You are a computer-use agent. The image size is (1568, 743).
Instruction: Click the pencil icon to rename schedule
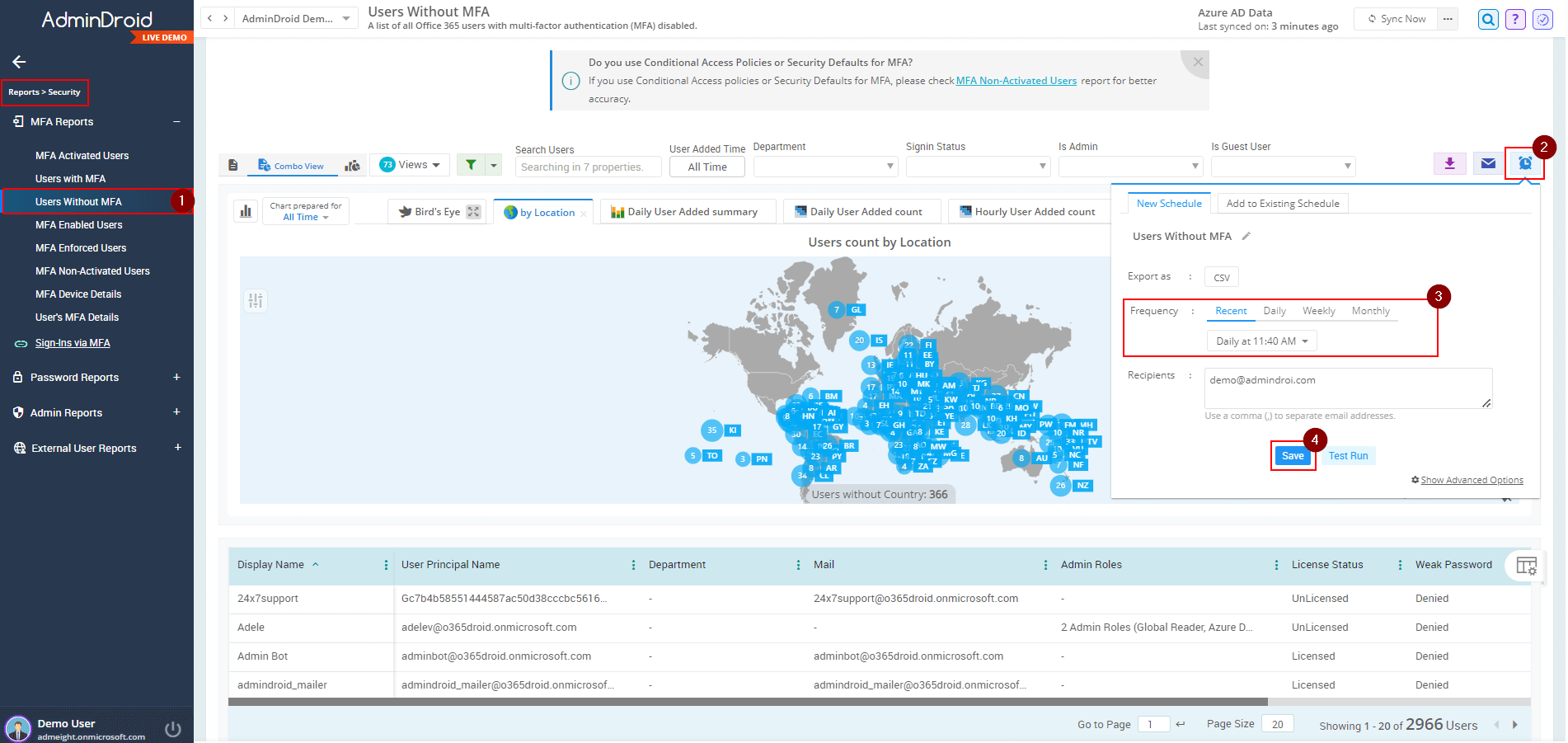coord(1246,237)
